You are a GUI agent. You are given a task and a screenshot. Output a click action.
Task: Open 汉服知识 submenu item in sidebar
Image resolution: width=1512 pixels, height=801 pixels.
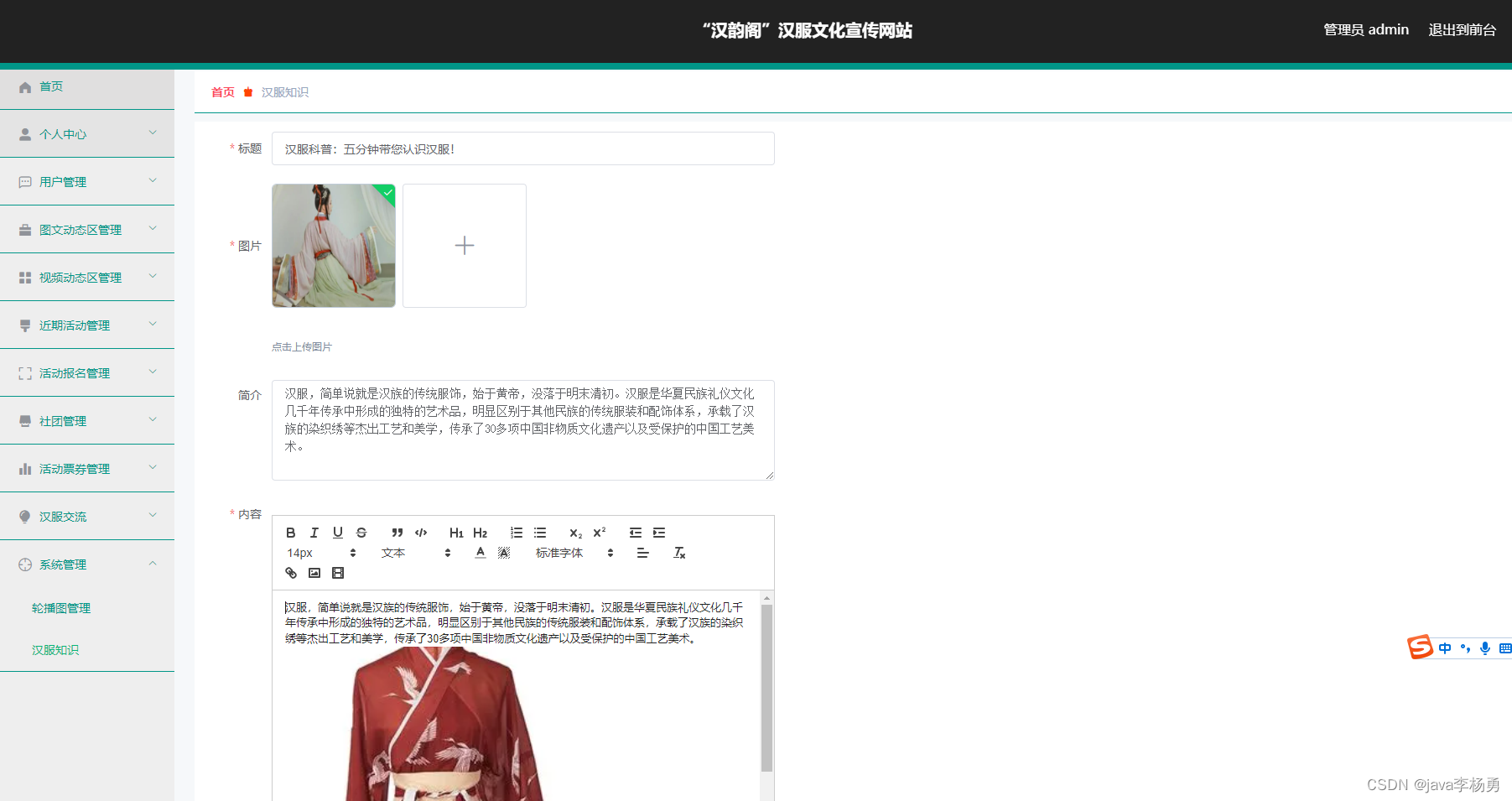click(55, 650)
